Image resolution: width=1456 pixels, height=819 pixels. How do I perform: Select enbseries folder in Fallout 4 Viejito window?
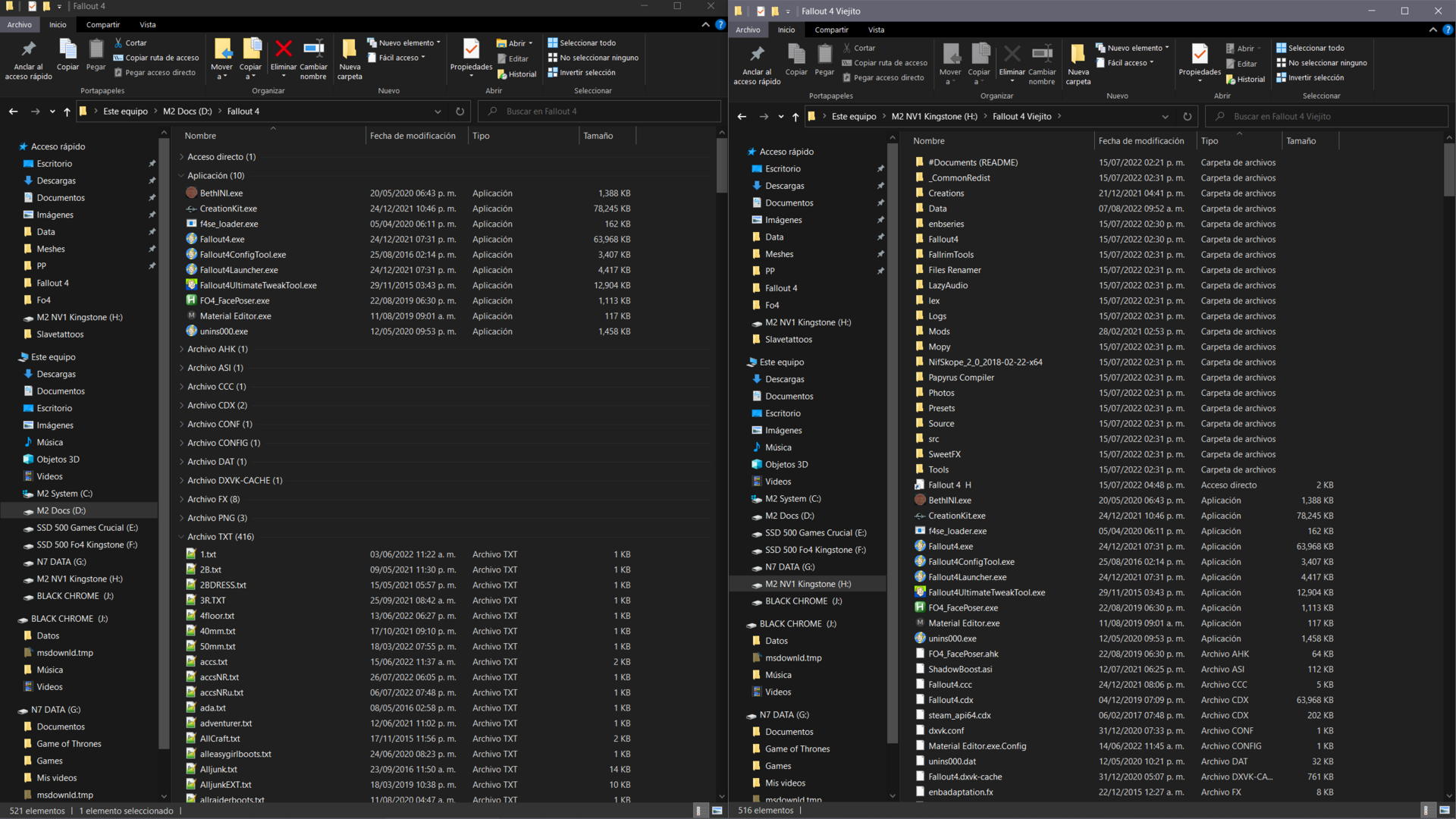click(946, 224)
